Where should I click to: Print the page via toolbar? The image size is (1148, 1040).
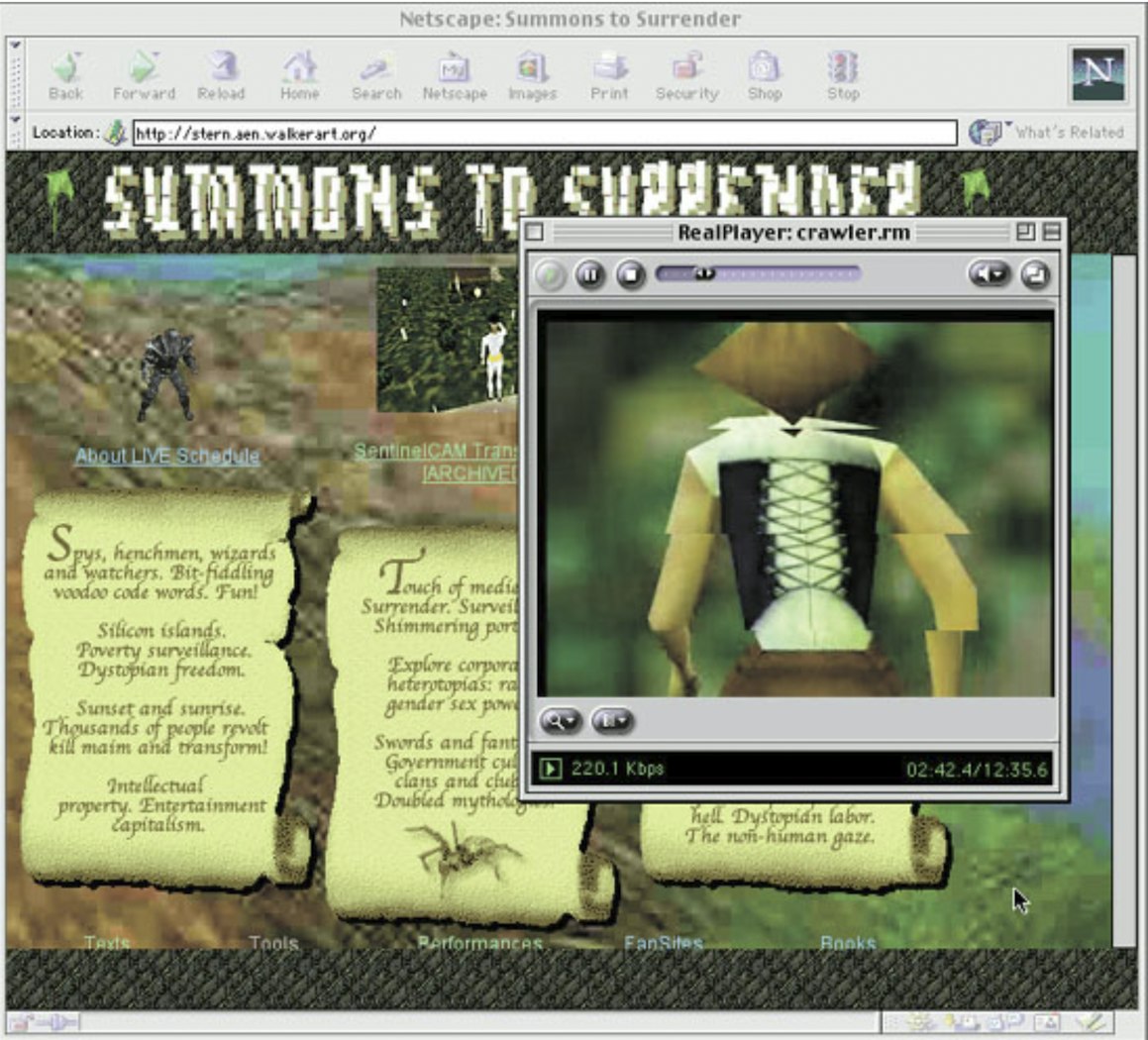click(x=609, y=76)
